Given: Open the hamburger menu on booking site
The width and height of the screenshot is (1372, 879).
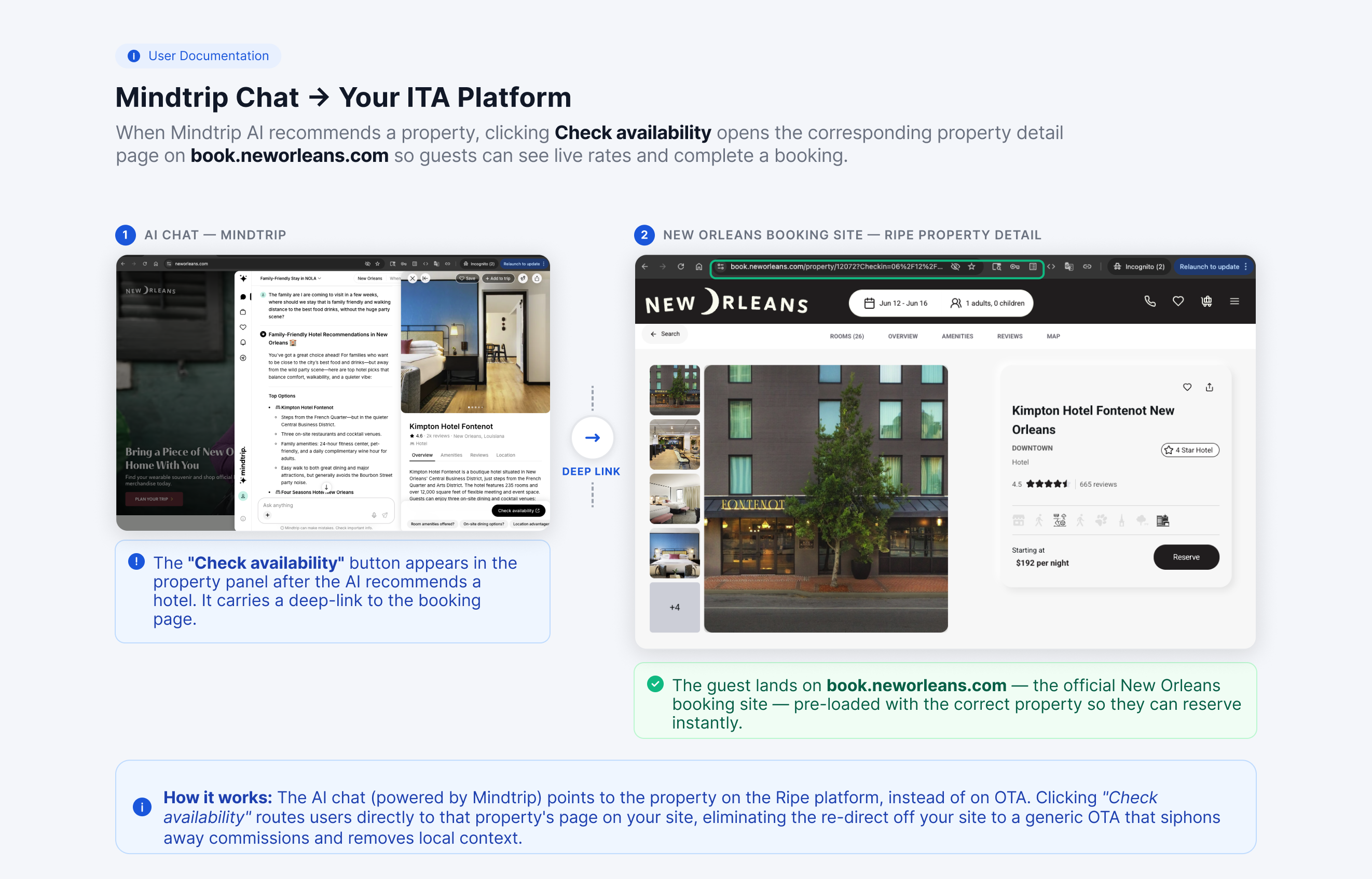Looking at the screenshot, I should pos(1234,301).
